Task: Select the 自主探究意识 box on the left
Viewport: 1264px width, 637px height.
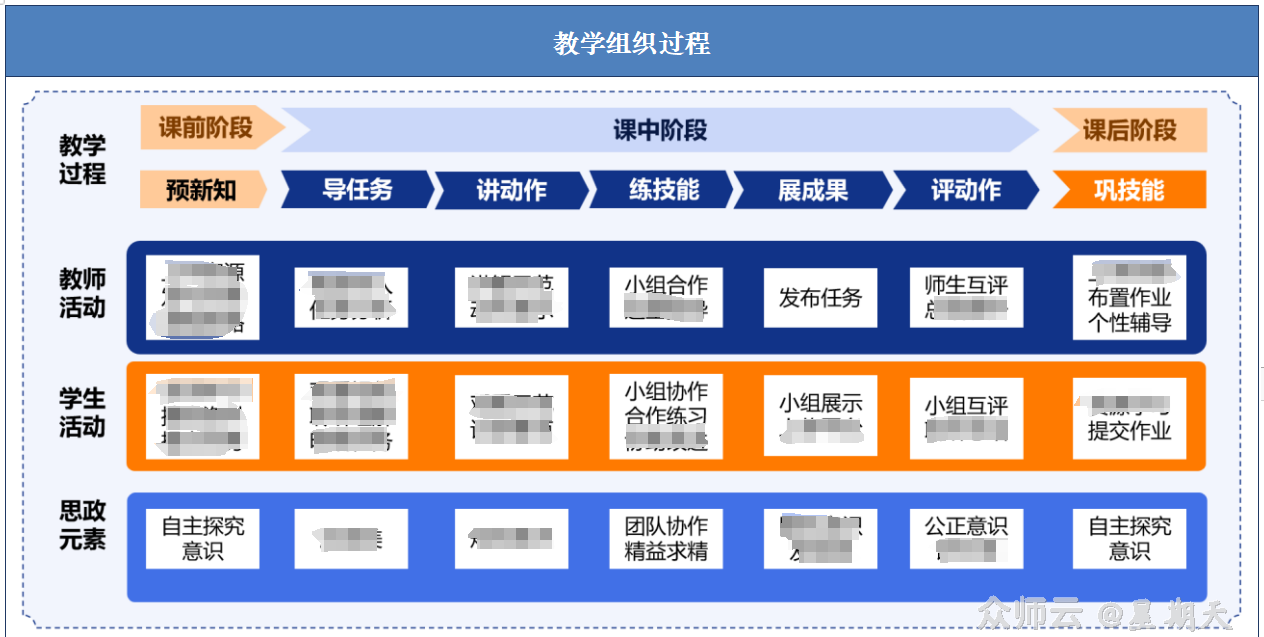Action: click(x=203, y=538)
